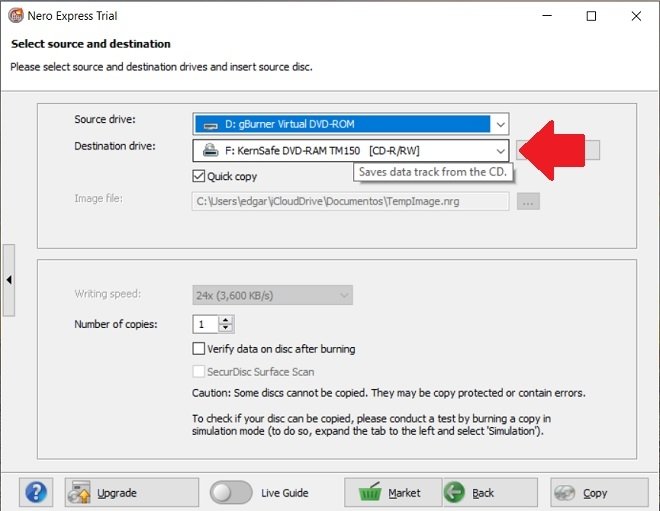The width and height of the screenshot is (660, 511).
Task: Click the recorder icon of the F: KernSafe entry
Action: click(x=210, y=150)
